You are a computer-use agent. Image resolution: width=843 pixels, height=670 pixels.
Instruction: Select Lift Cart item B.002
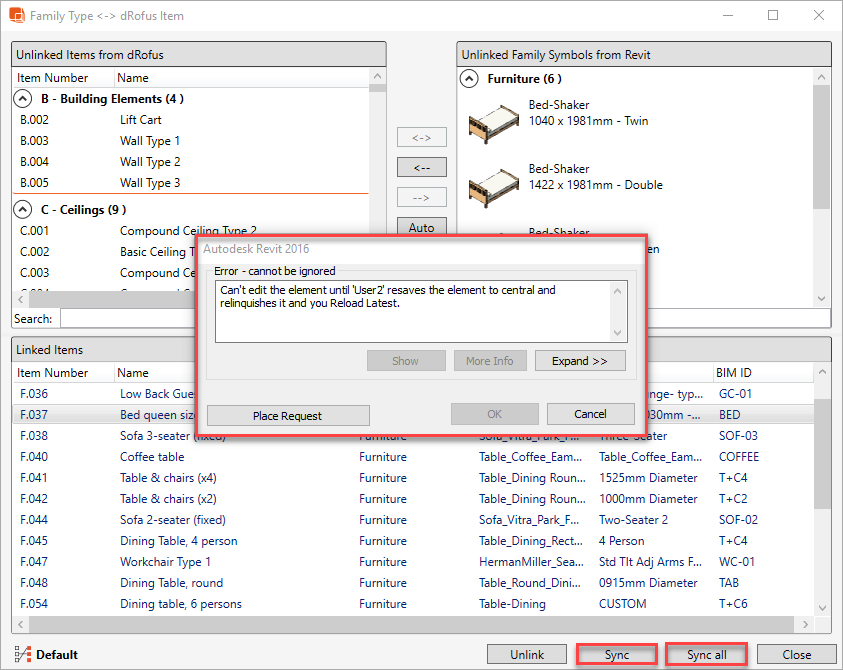pyautogui.click(x=140, y=120)
